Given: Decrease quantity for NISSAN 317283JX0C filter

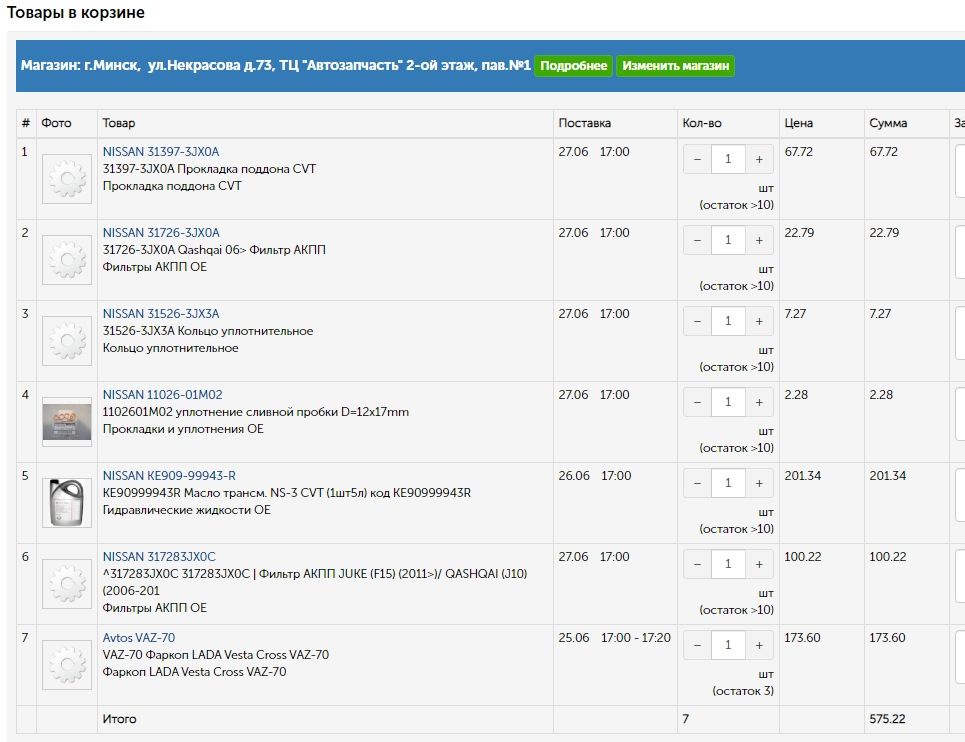Looking at the screenshot, I should click(x=697, y=564).
